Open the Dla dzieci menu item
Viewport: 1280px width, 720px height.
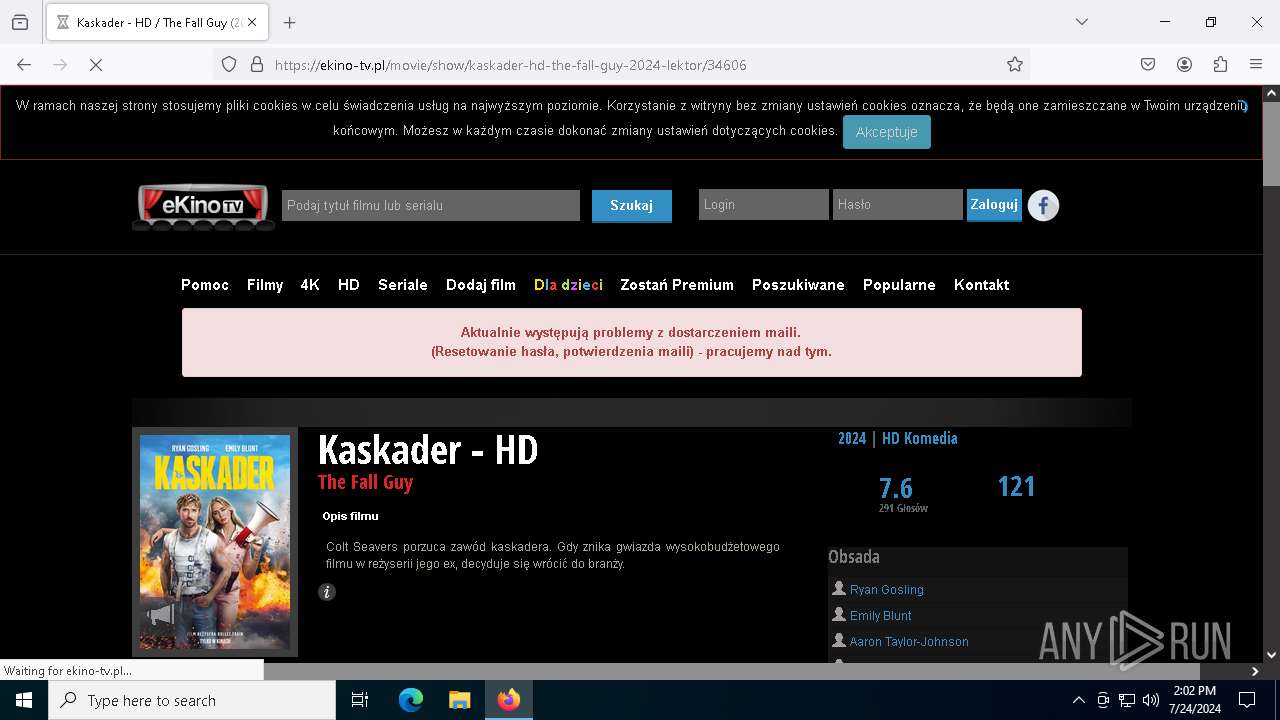tap(568, 285)
